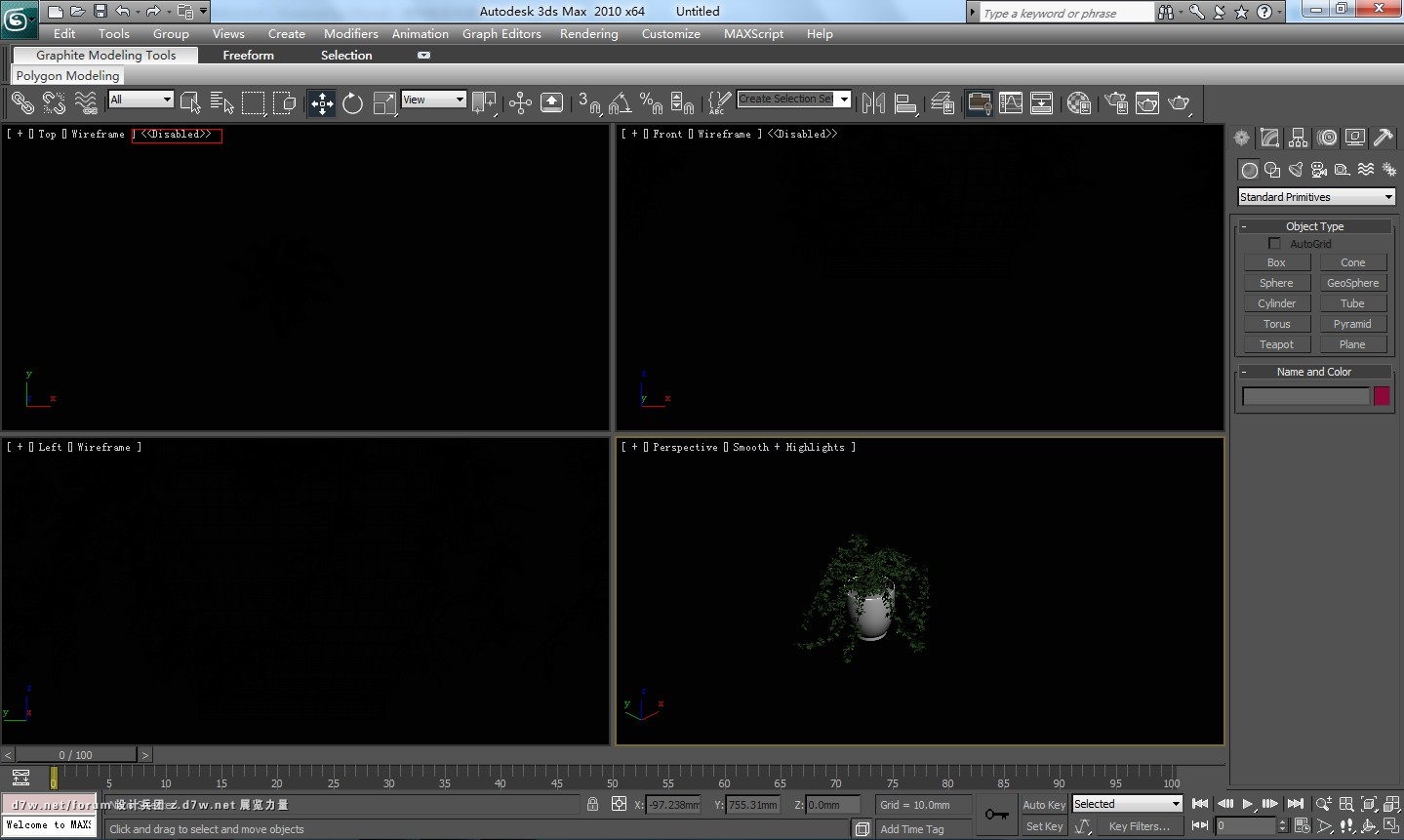The width and height of the screenshot is (1404, 840).
Task: Switch to the Modify command panel tab
Action: [1269, 138]
